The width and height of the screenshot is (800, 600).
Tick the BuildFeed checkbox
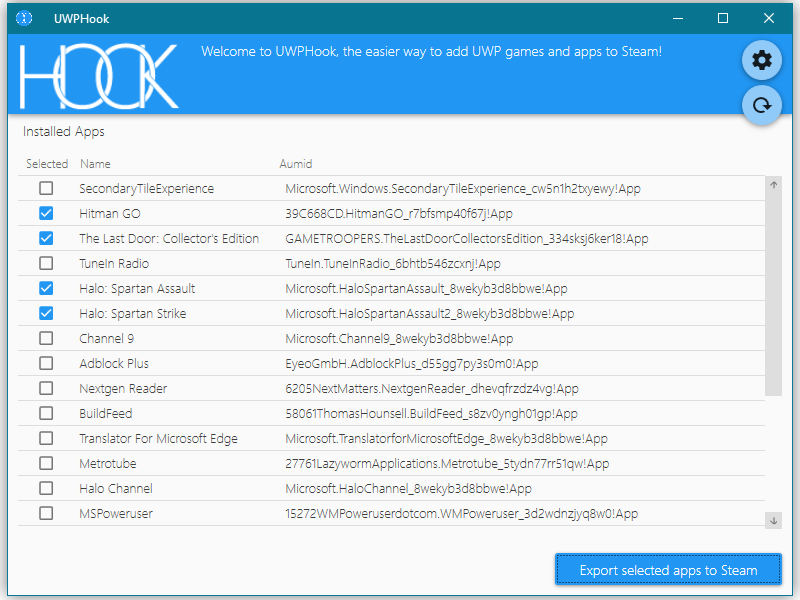click(46, 413)
